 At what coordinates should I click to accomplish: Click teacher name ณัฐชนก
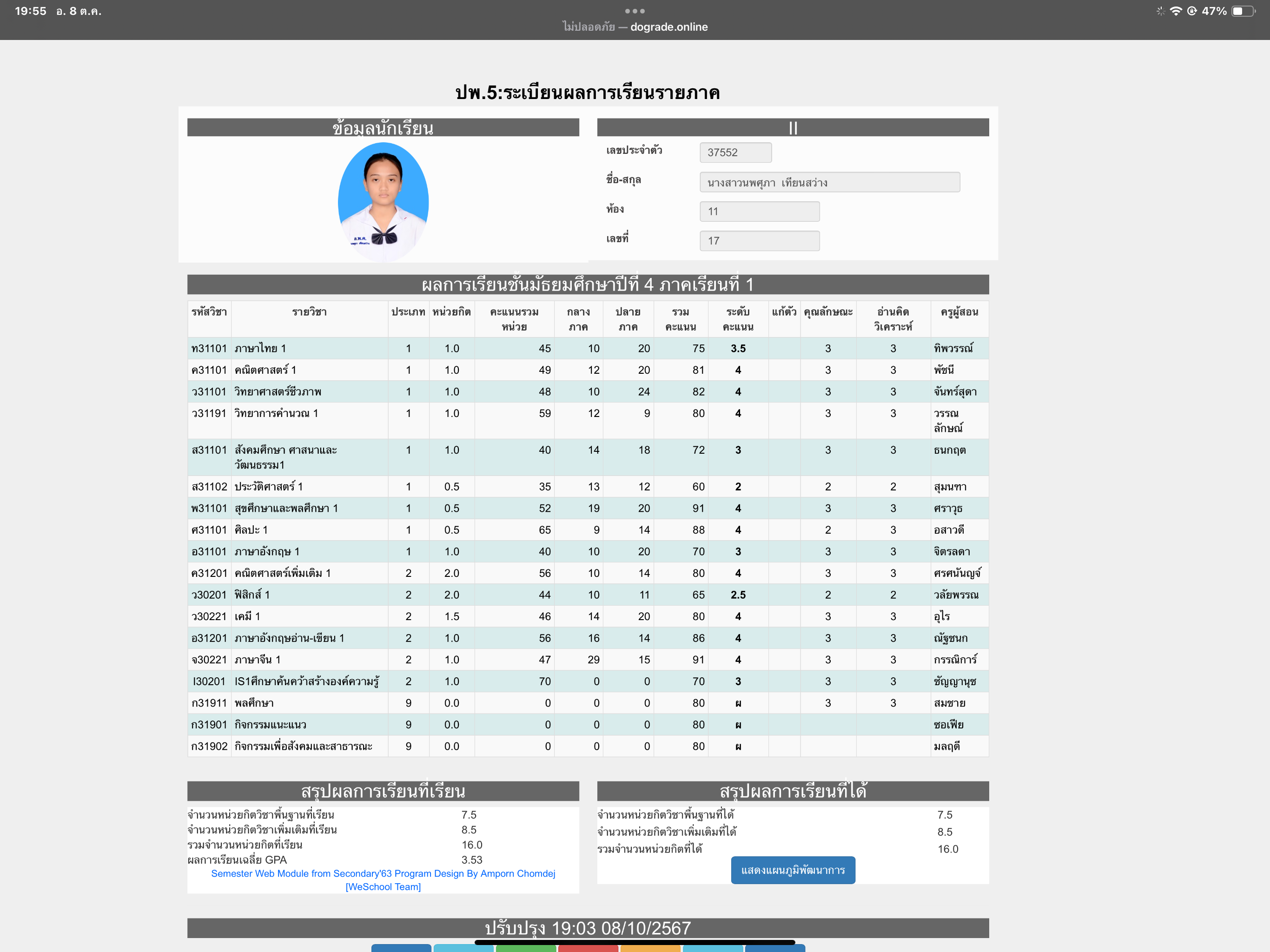click(951, 638)
